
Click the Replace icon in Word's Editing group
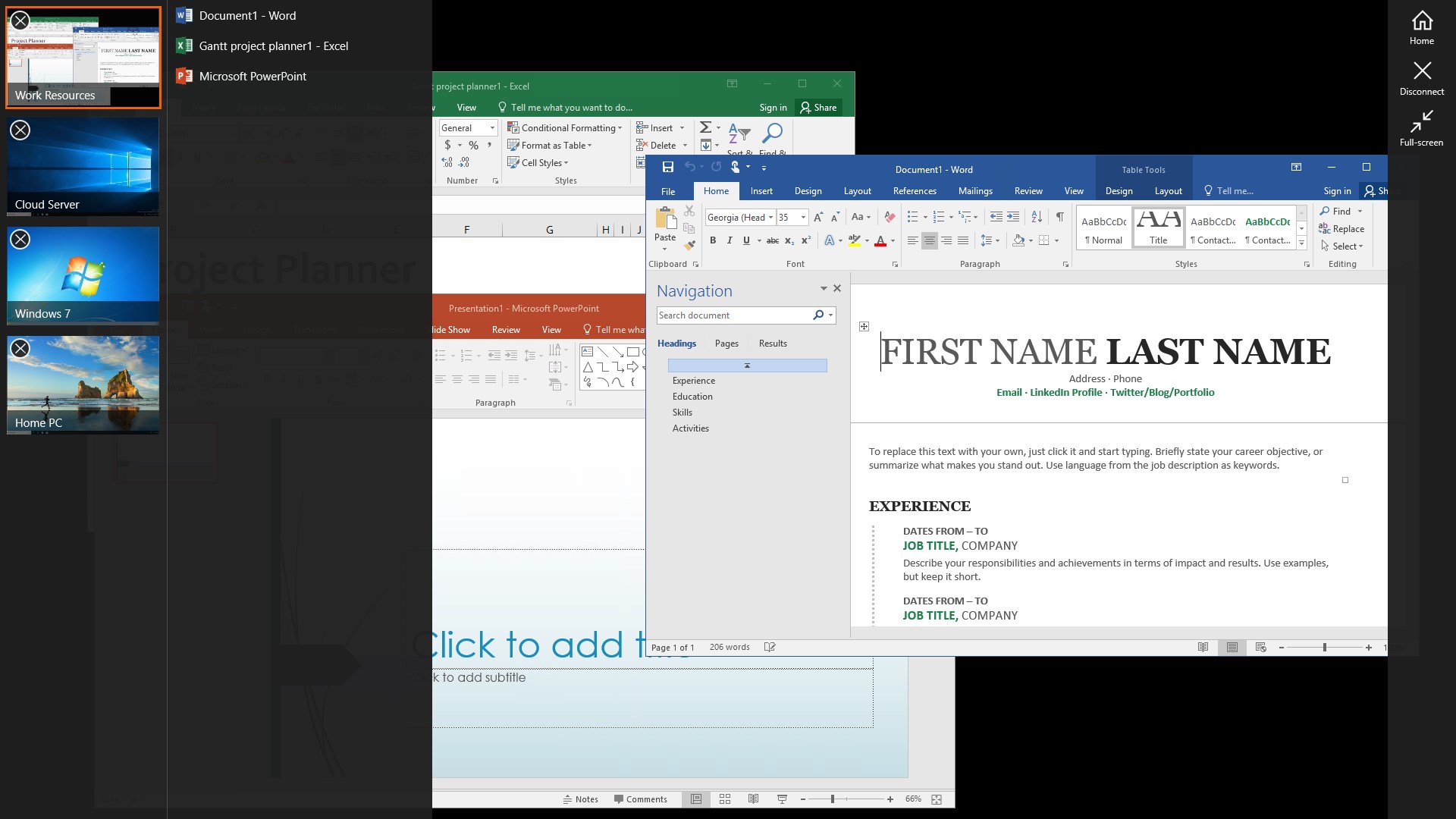click(1342, 228)
